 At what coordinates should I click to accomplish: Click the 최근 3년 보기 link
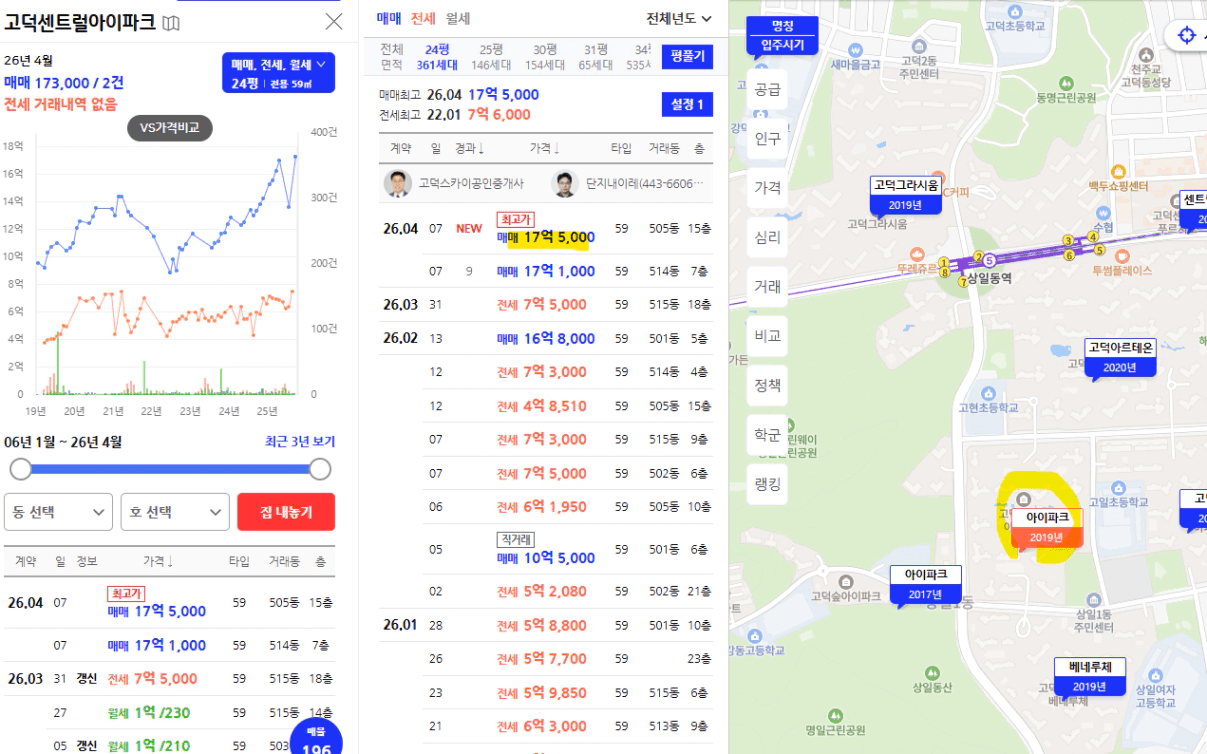pyautogui.click(x=300, y=442)
